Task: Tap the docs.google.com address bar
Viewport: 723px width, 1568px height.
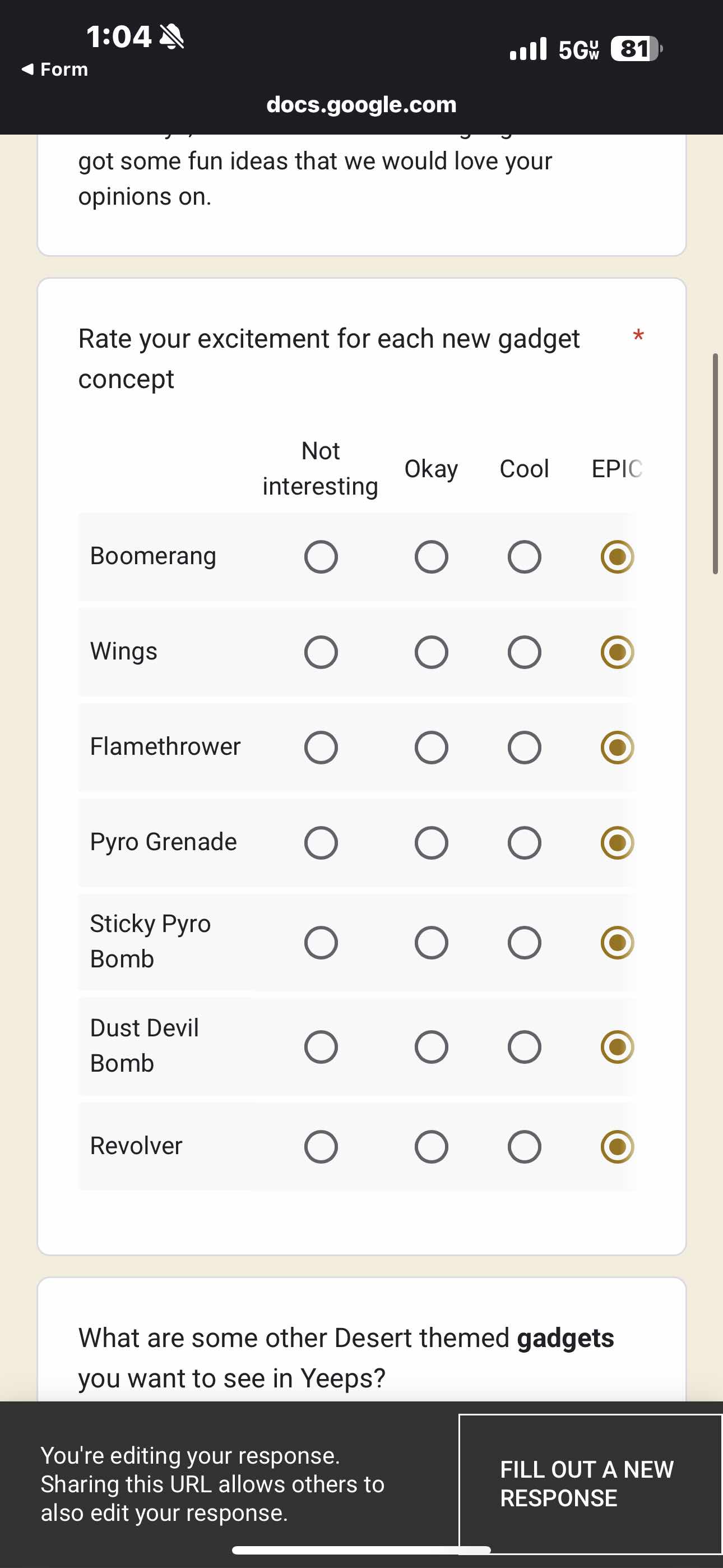Action: (x=361, y=105)
